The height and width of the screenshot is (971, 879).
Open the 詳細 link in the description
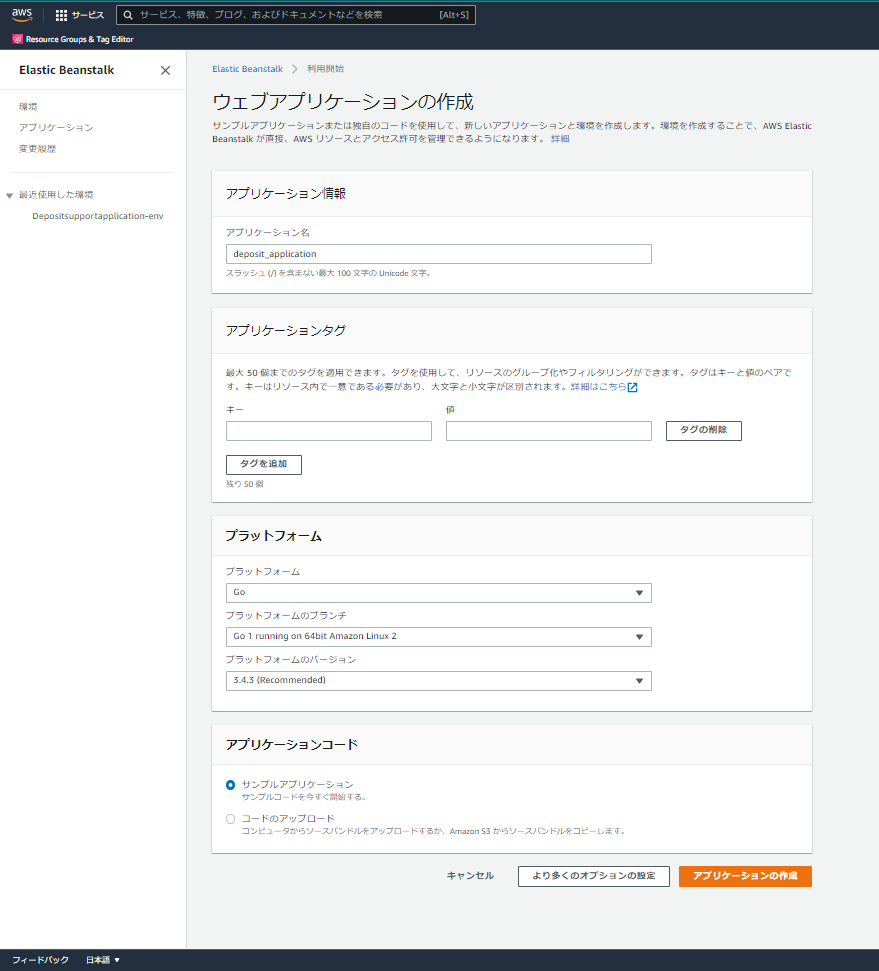(560, 139)
